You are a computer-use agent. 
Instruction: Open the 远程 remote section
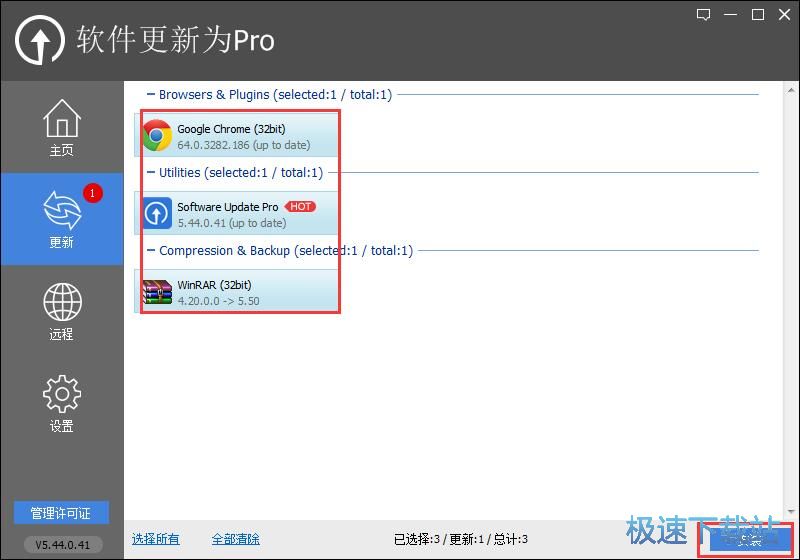click(x=62, y=311)
